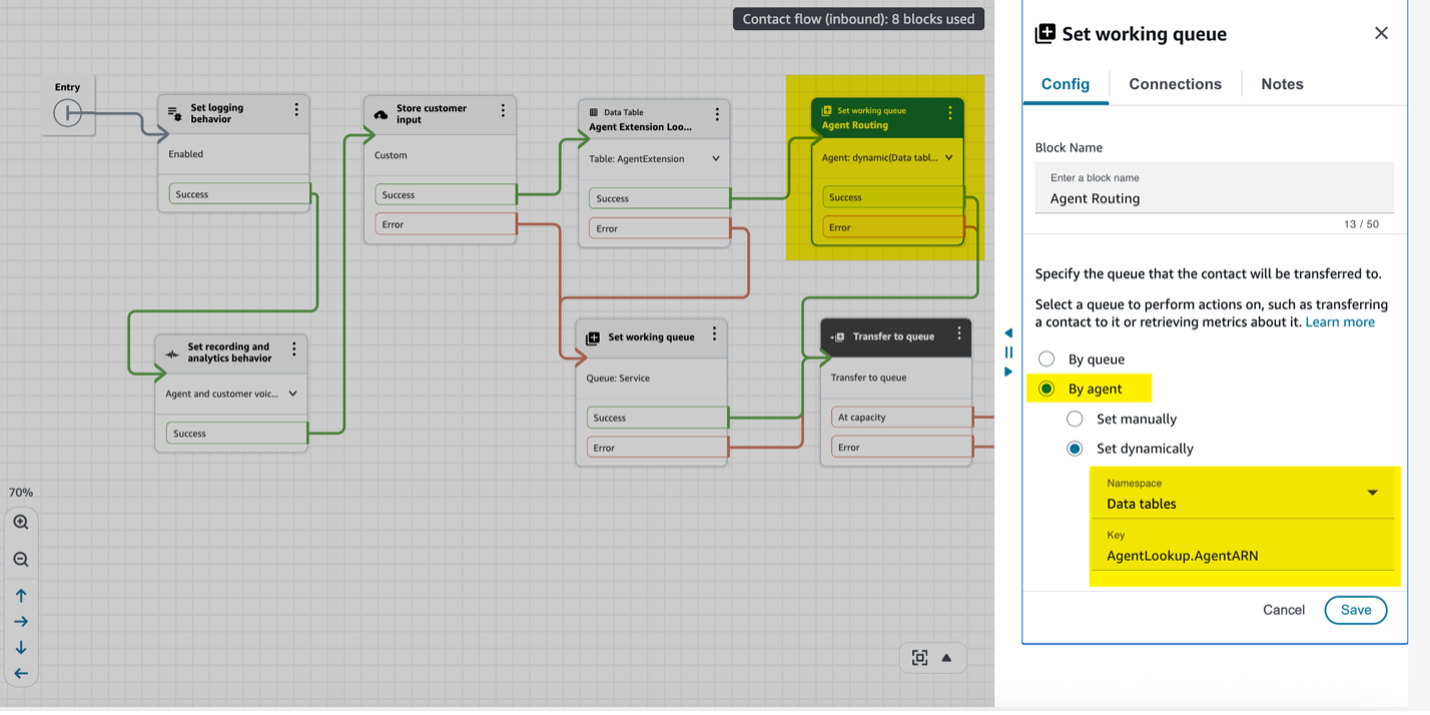
Task: Open the Namespace Data tables dropdown
Action: click(1373, 493)
